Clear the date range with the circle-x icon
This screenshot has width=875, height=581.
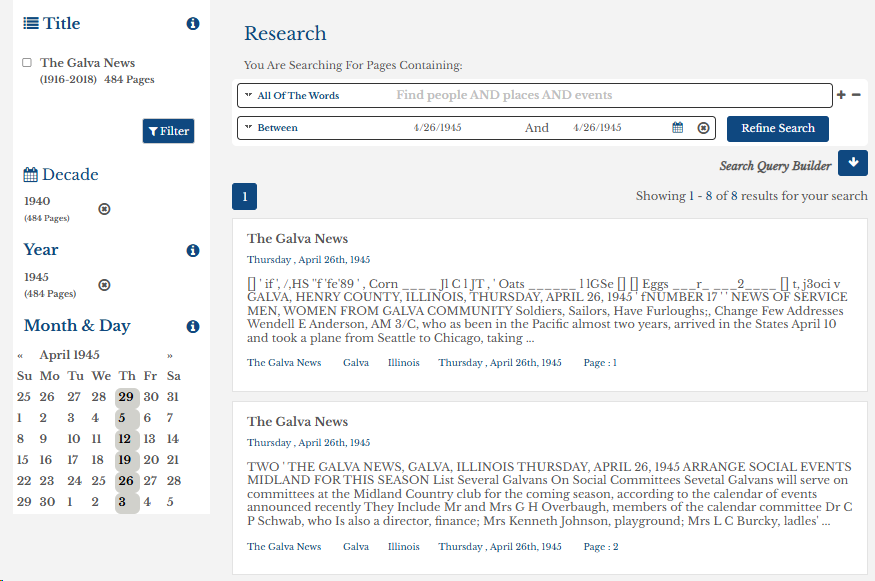(x=703, y=128)
